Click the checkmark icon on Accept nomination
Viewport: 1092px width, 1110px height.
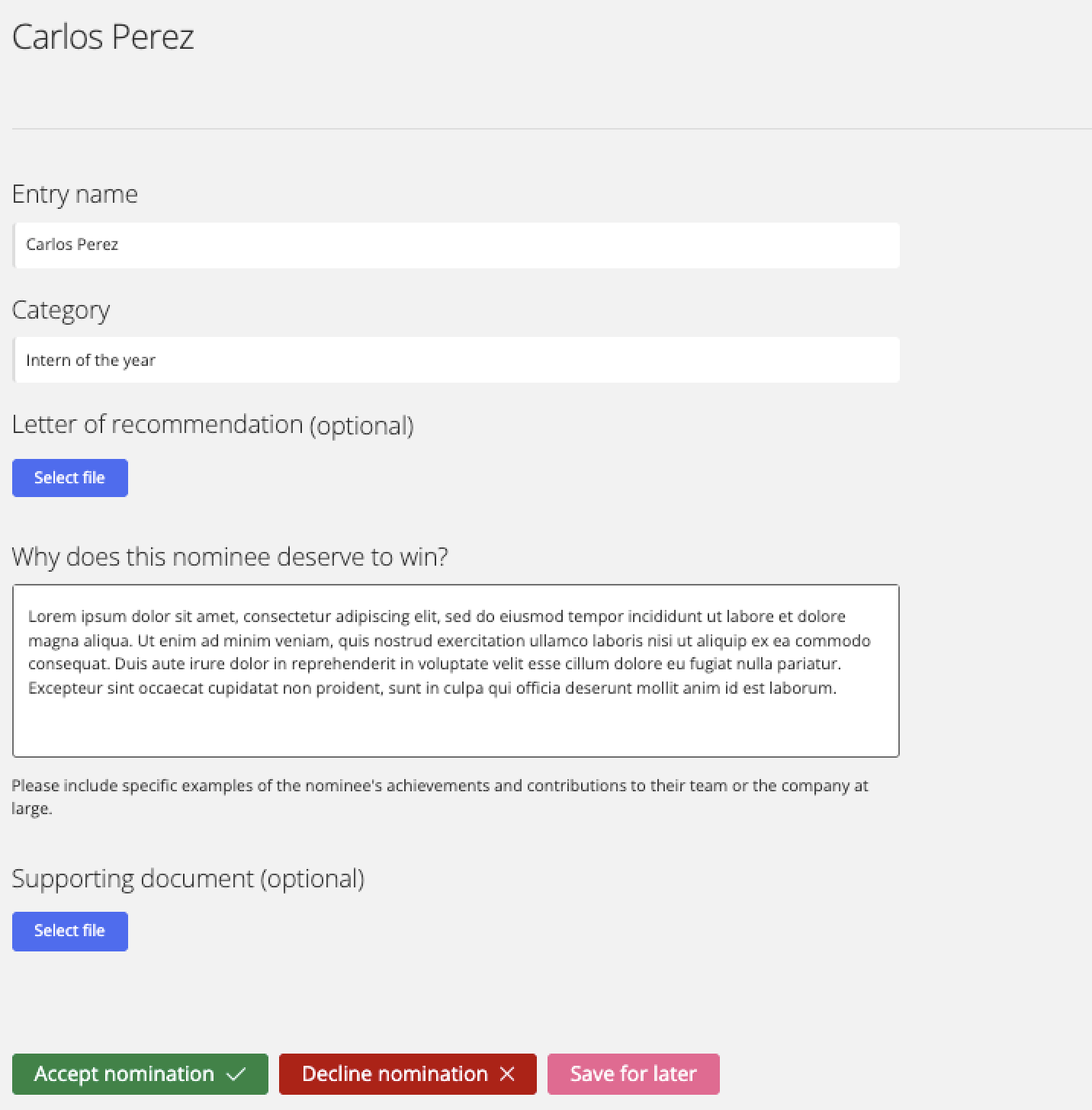[236, 1074]
